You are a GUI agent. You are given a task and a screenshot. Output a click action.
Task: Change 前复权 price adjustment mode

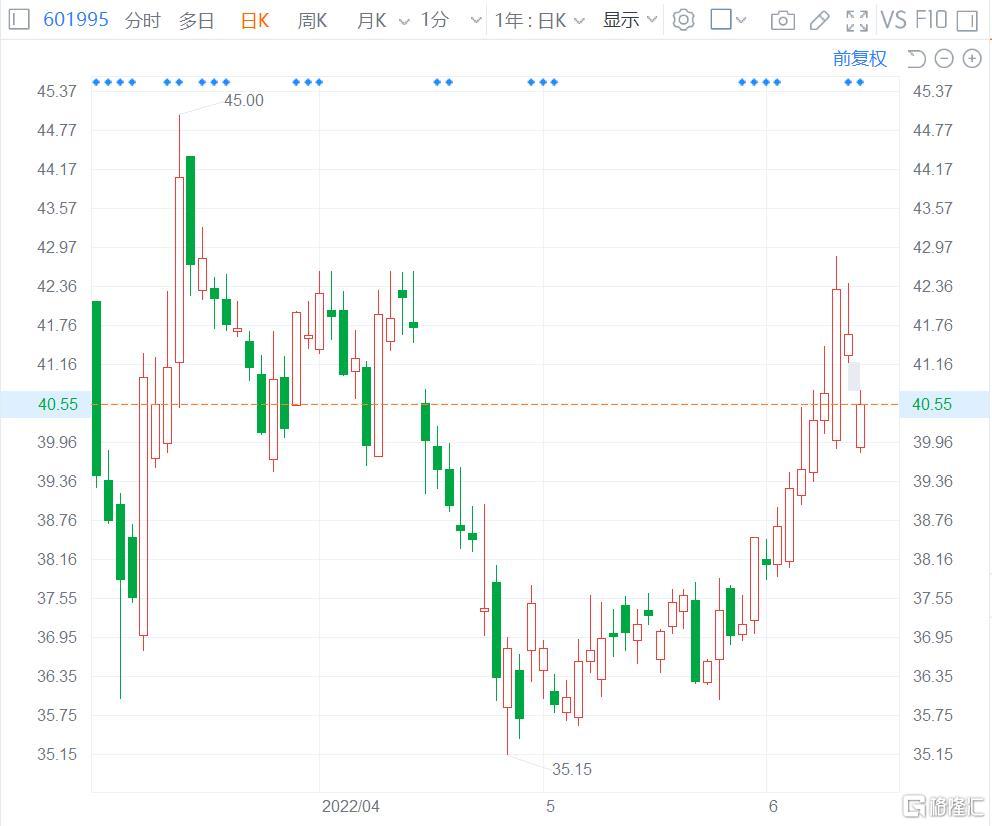point(859,59)
